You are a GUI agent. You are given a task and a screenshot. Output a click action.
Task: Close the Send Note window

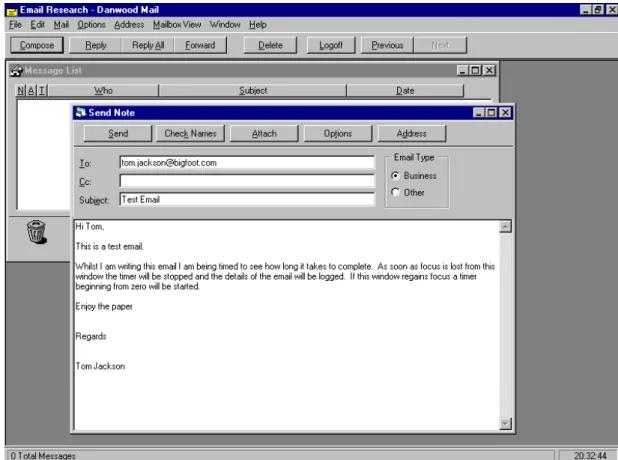click(505, 113)
